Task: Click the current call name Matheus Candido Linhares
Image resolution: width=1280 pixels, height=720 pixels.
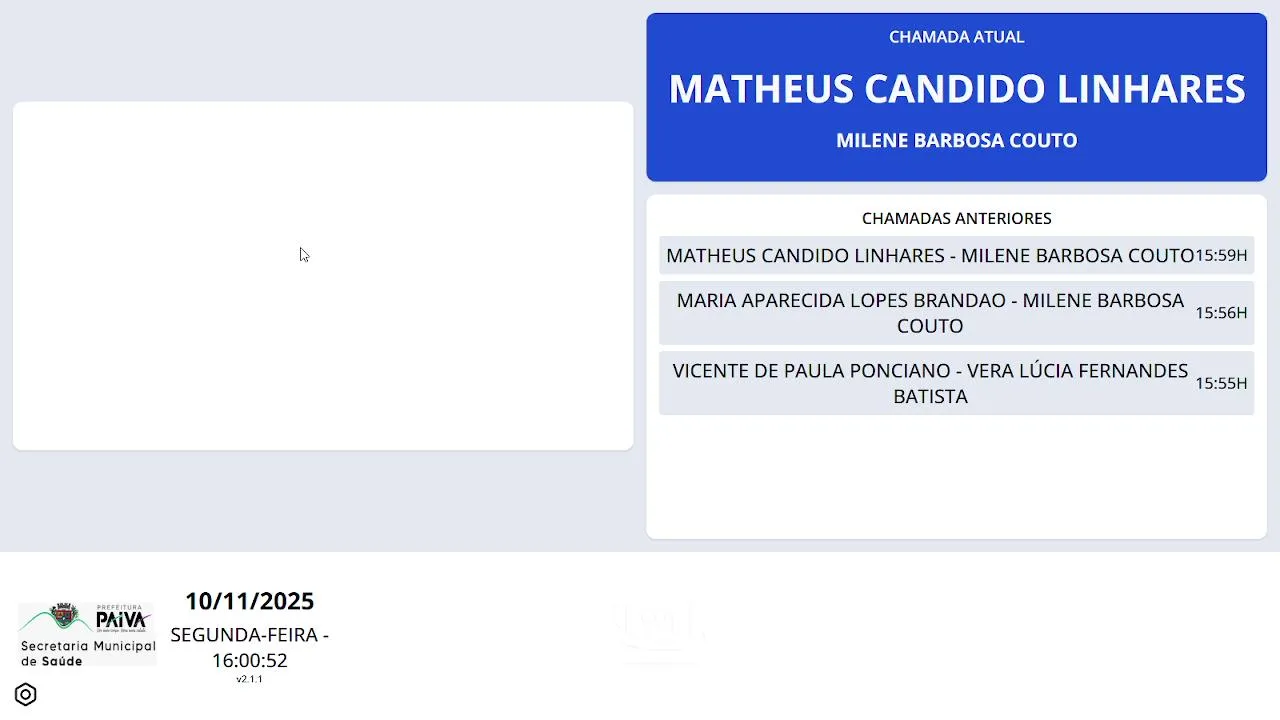Action: coord(956,89)
